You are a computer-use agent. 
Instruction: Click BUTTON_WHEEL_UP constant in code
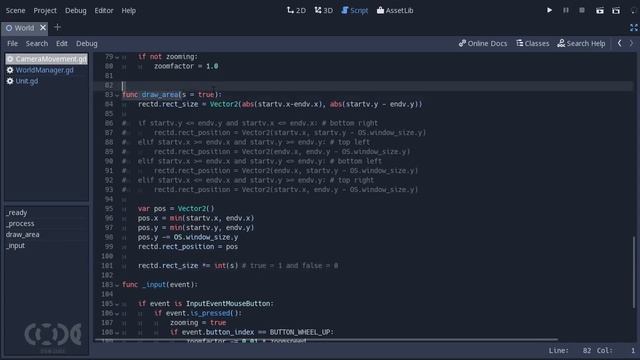(300, 332)
